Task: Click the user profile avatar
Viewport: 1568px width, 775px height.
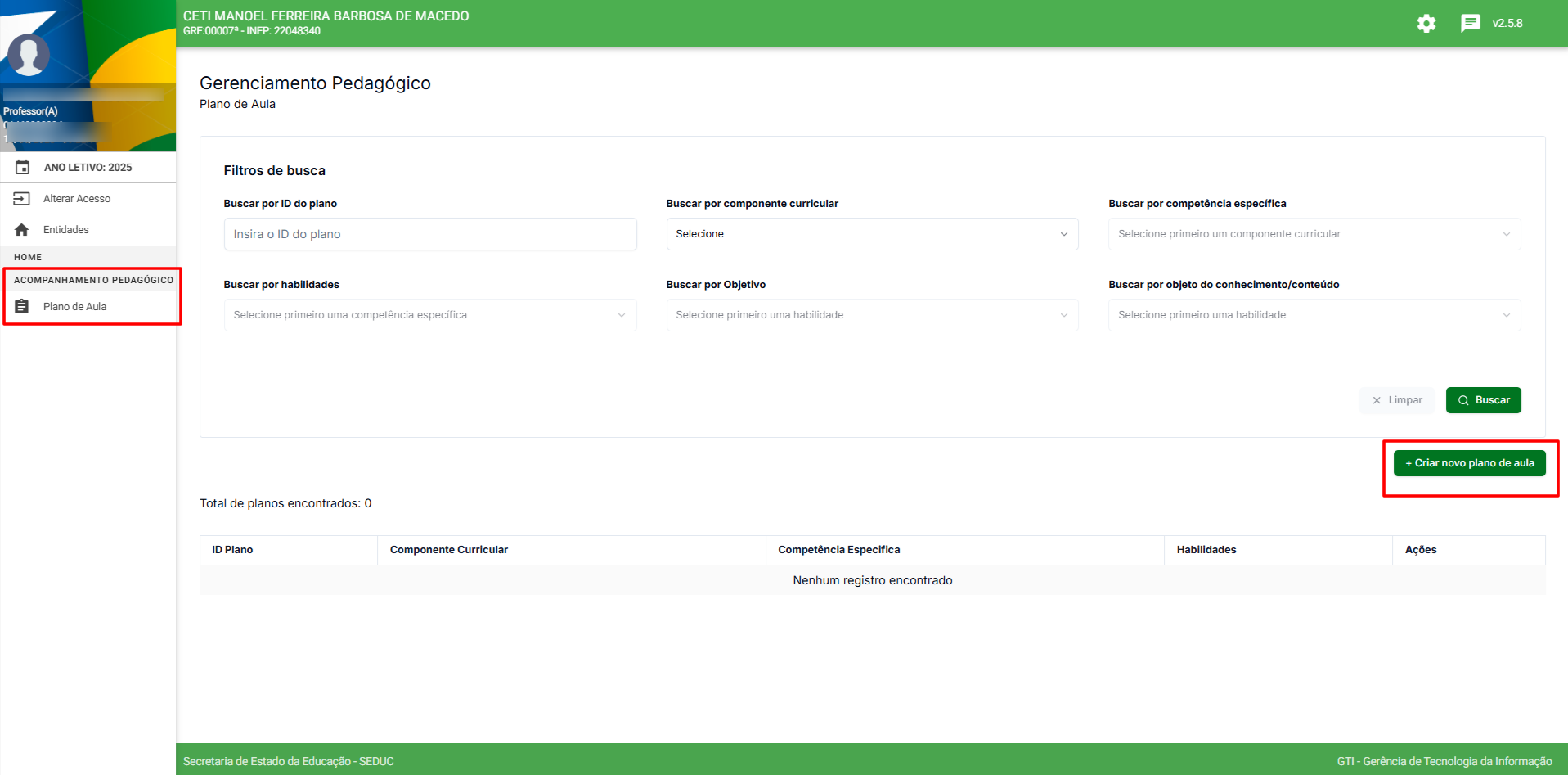Action: [29, 55]
